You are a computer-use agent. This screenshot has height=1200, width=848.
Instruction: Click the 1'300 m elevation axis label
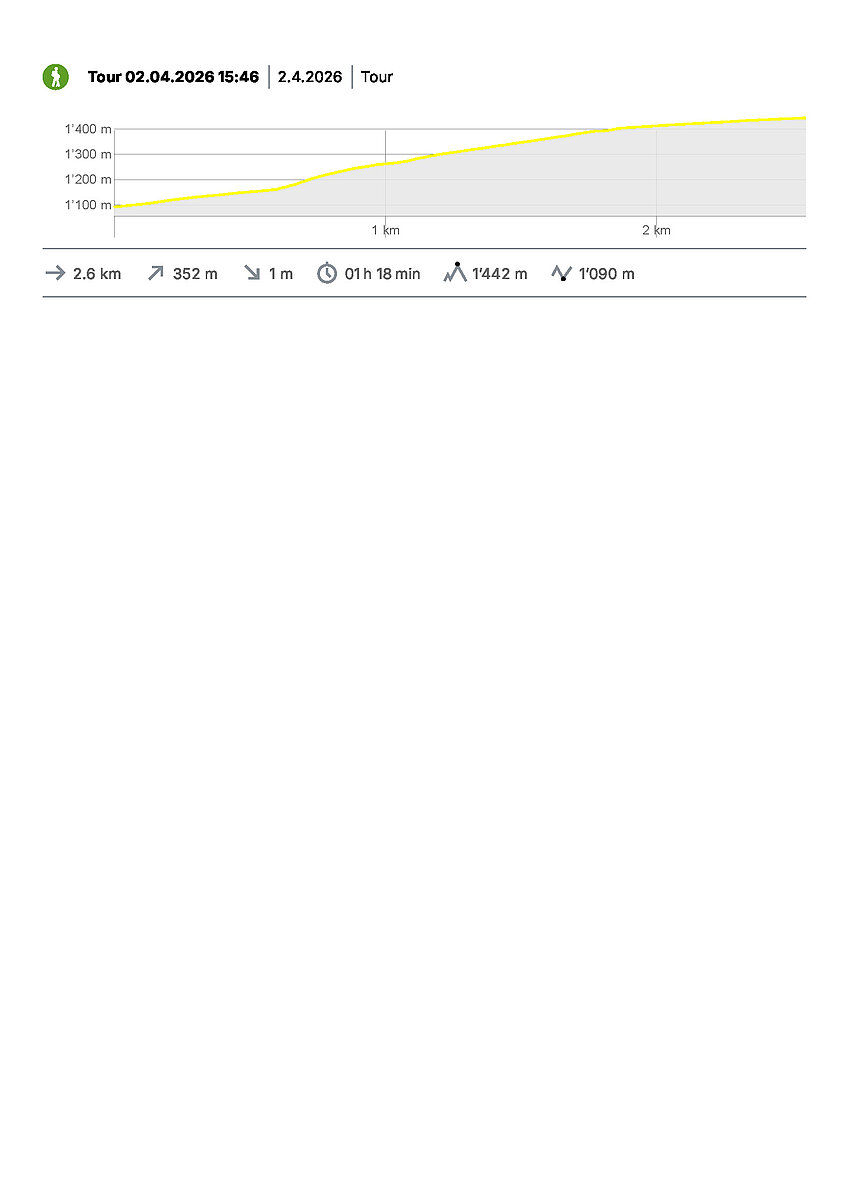click(x=88, y=155)
